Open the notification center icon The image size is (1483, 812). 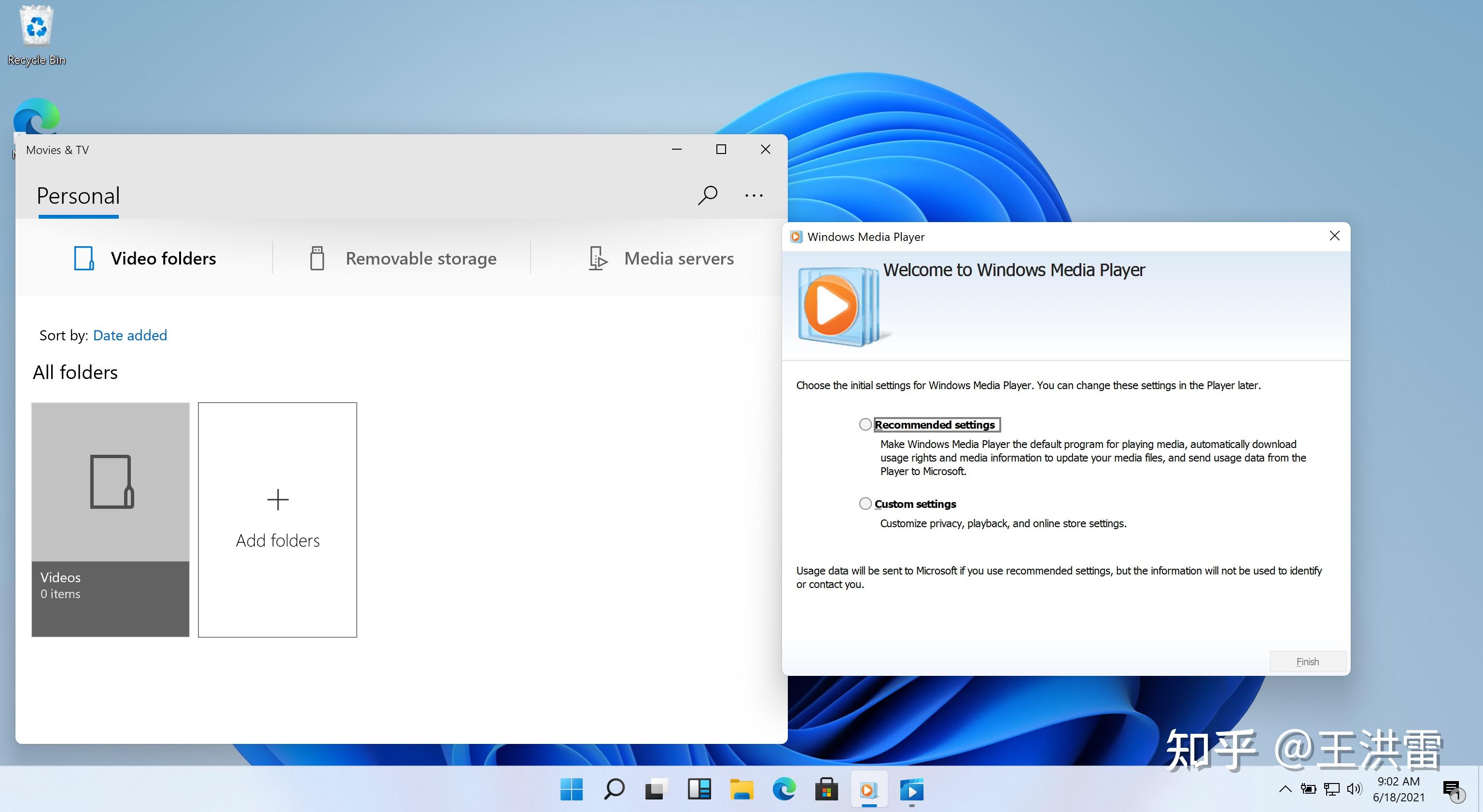[1453, 791]
